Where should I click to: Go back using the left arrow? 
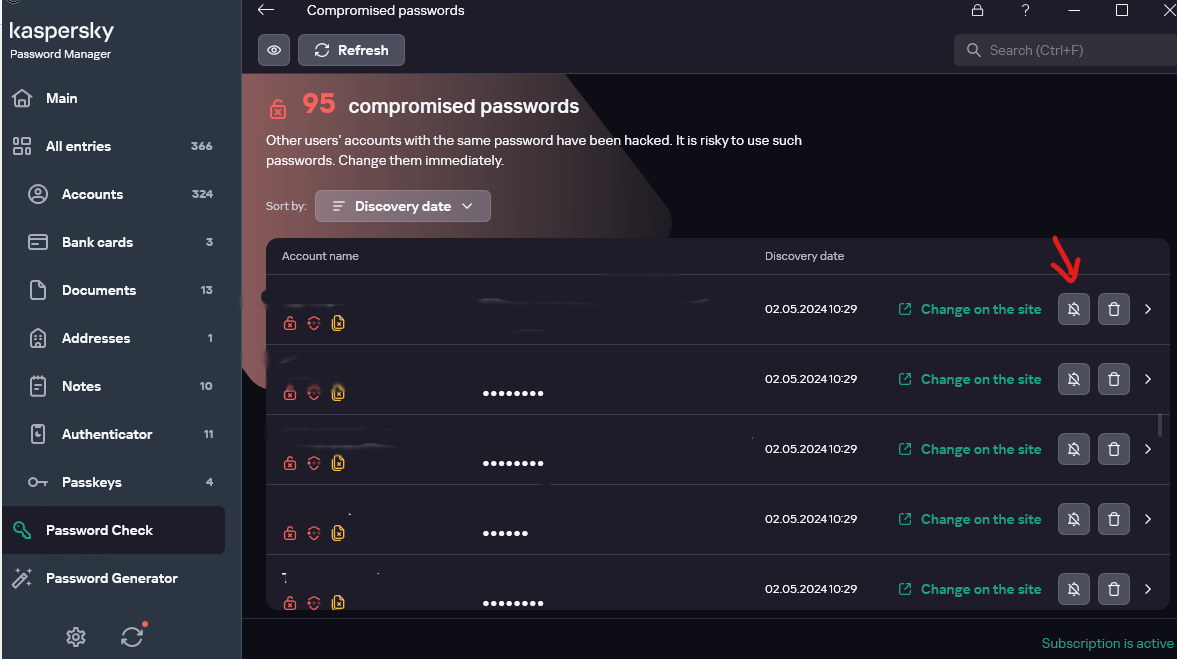[266, 11]
